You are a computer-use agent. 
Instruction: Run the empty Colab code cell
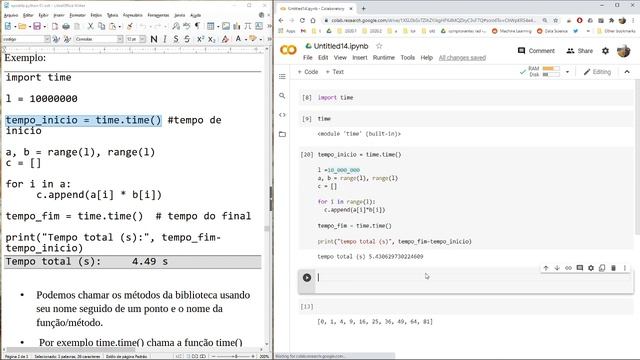(x=307, y=278)
